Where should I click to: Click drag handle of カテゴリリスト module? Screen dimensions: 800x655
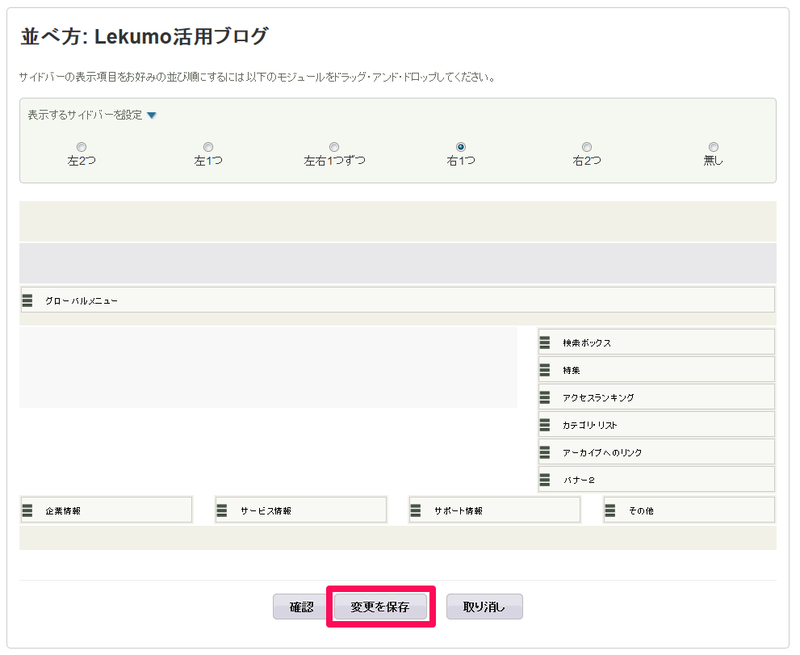click(545, 425)
